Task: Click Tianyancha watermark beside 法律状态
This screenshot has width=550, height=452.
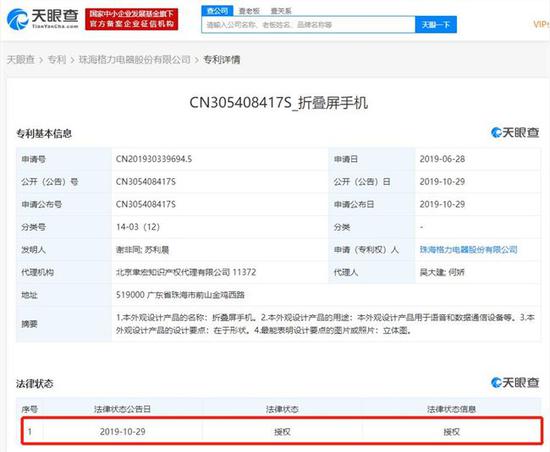Action: click(515, 382)
